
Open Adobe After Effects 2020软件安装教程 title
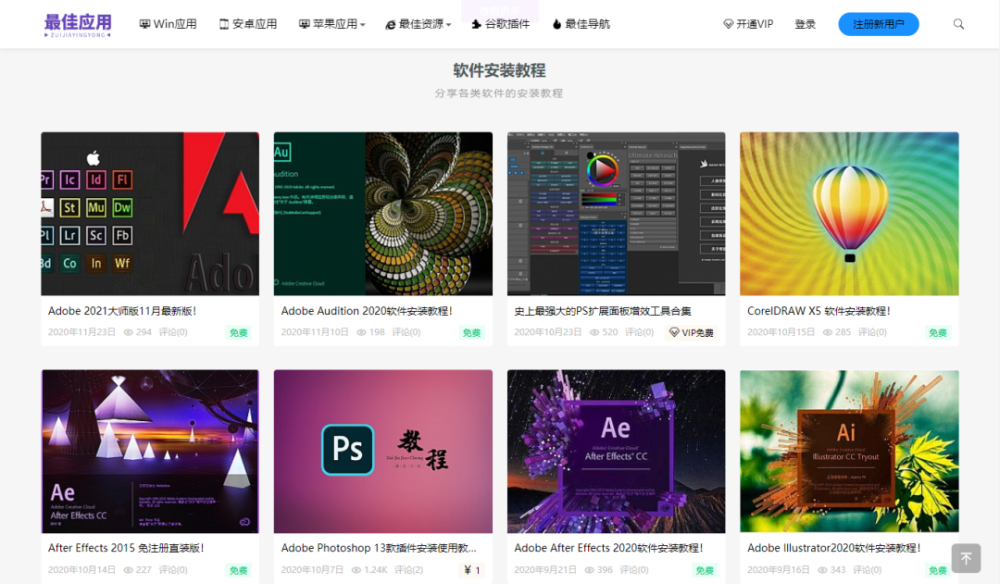(x=608, y=548)
